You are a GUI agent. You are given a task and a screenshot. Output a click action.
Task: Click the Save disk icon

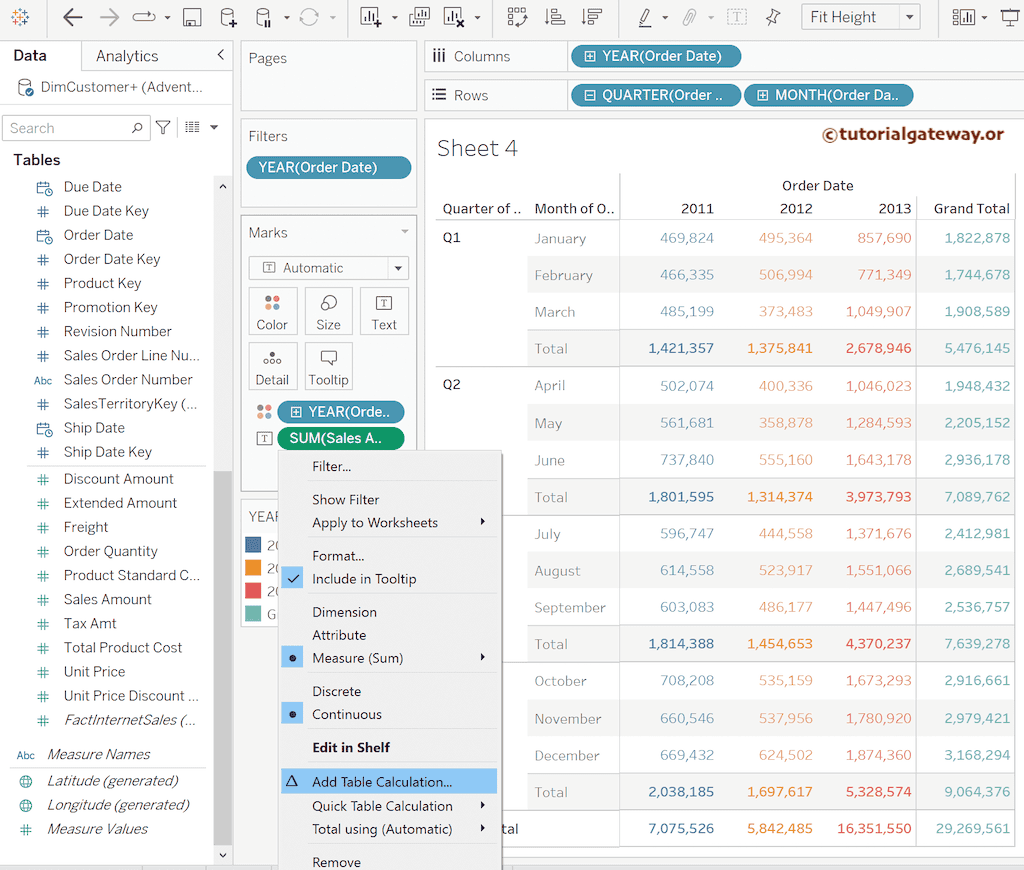click(x=191, y=17)
